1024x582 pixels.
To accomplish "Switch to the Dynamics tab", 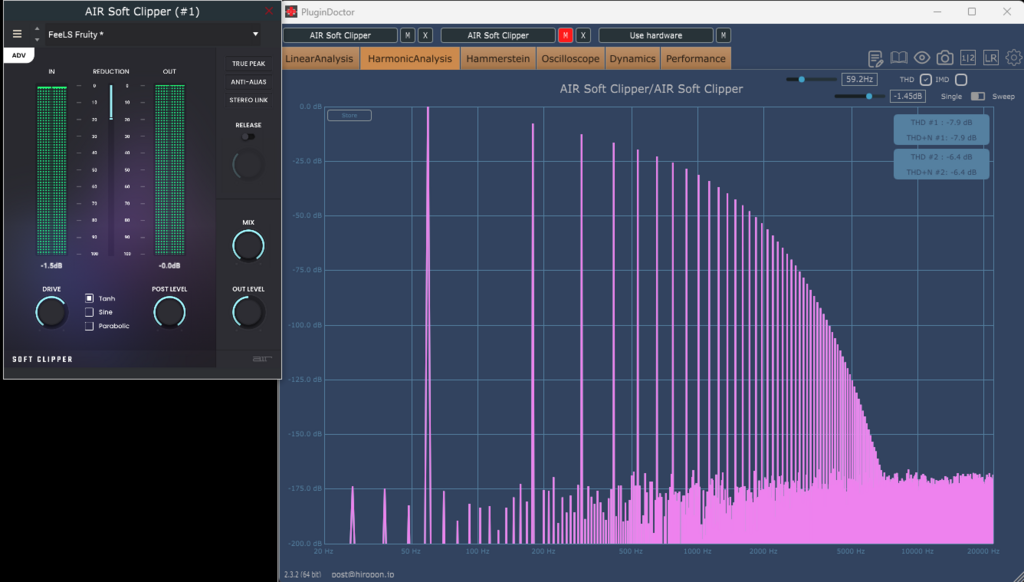I will [632, 58].
